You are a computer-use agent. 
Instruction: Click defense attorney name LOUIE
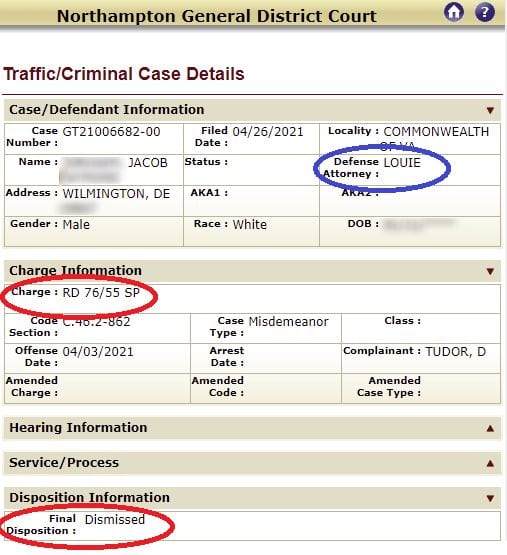402,162
